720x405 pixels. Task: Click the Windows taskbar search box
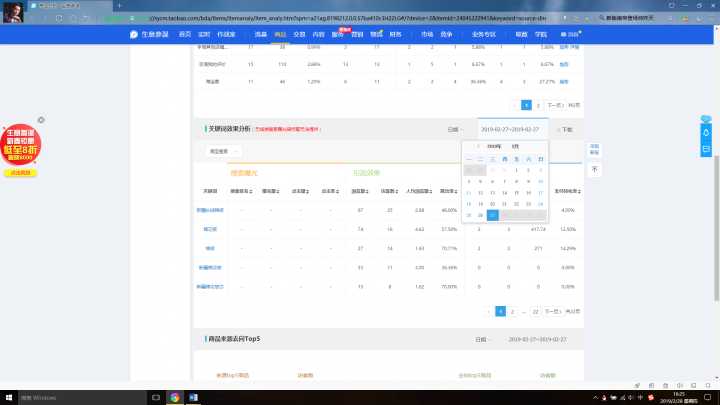click(x=82, y=397)
